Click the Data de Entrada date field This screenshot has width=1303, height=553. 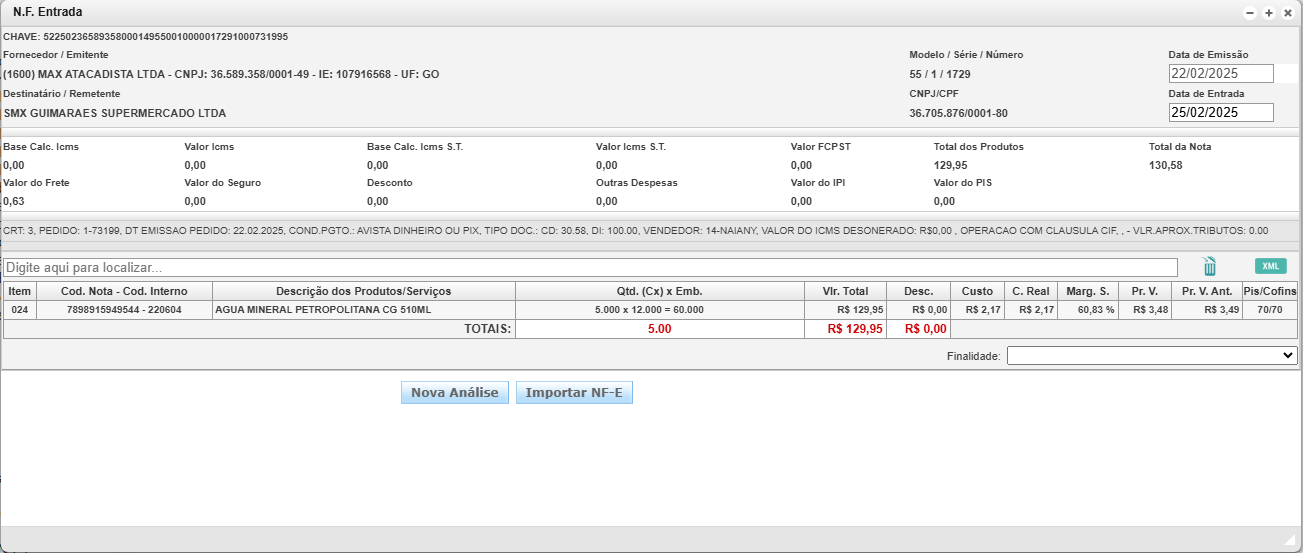pos(1220,112)
